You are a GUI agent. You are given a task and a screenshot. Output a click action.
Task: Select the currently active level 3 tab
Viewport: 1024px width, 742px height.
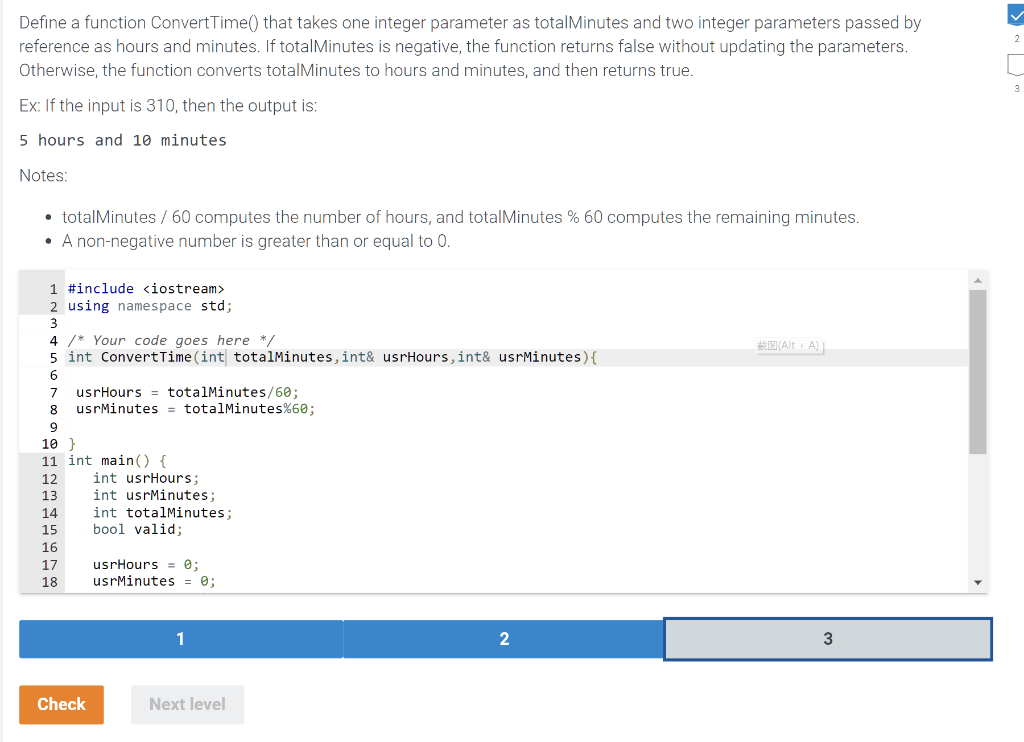point(827,638)
